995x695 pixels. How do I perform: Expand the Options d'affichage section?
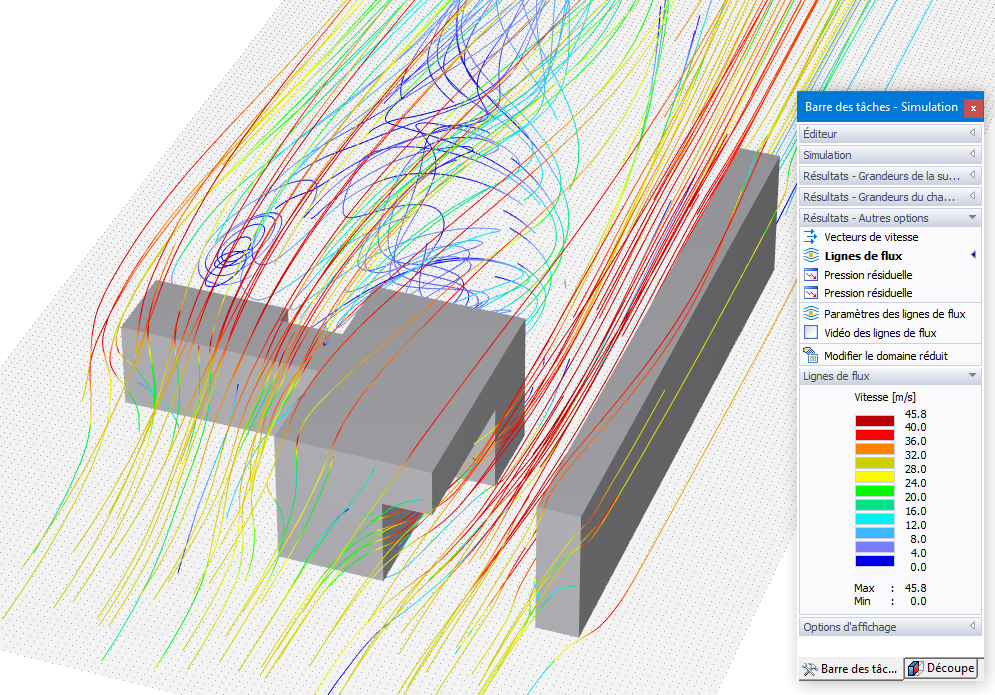coord(890,626)
